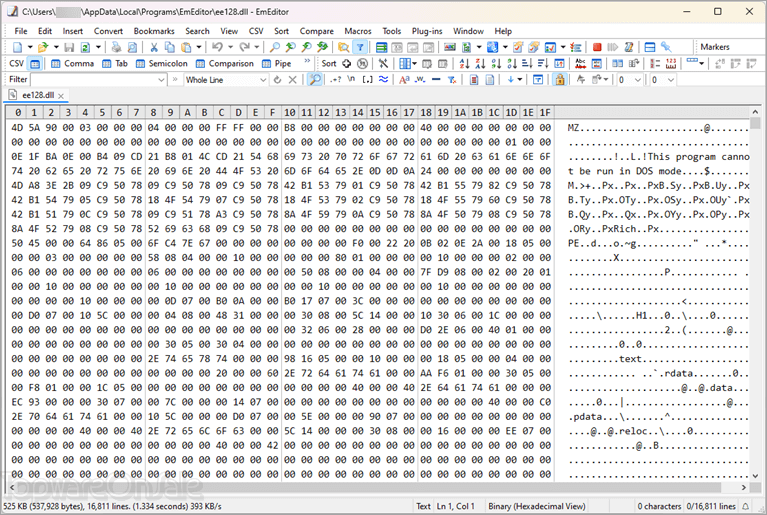The width and height of the screenshot is (767, 515).
Task: Click the Tab separated mode button
Action: [115, 64]
